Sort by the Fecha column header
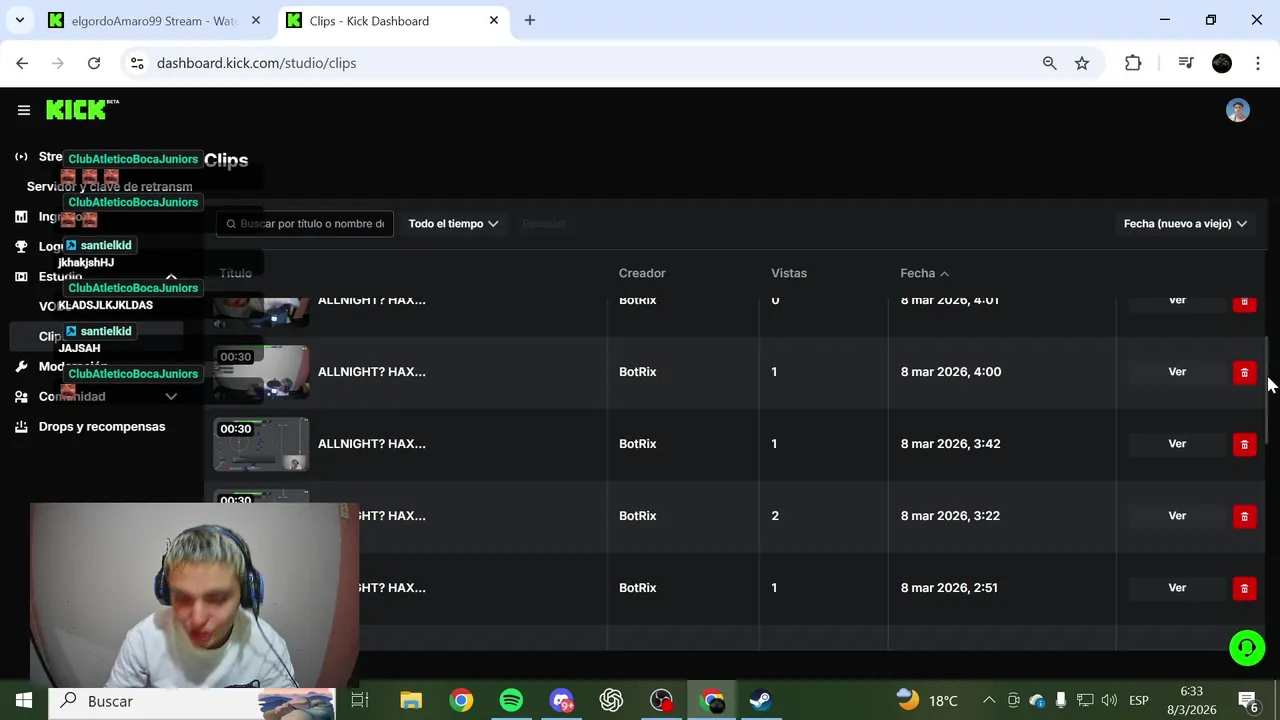The image size is (1280, 720). coord(925,273)
